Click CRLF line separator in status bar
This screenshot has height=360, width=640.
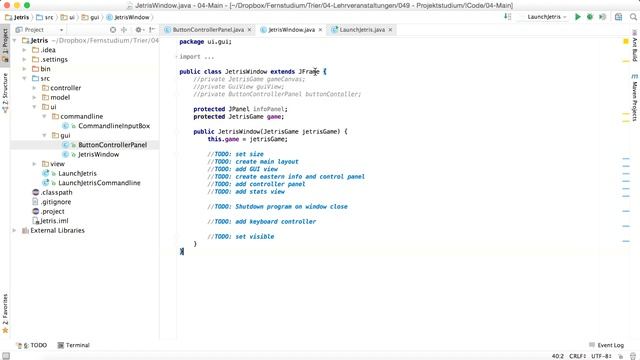click(578, 356)
